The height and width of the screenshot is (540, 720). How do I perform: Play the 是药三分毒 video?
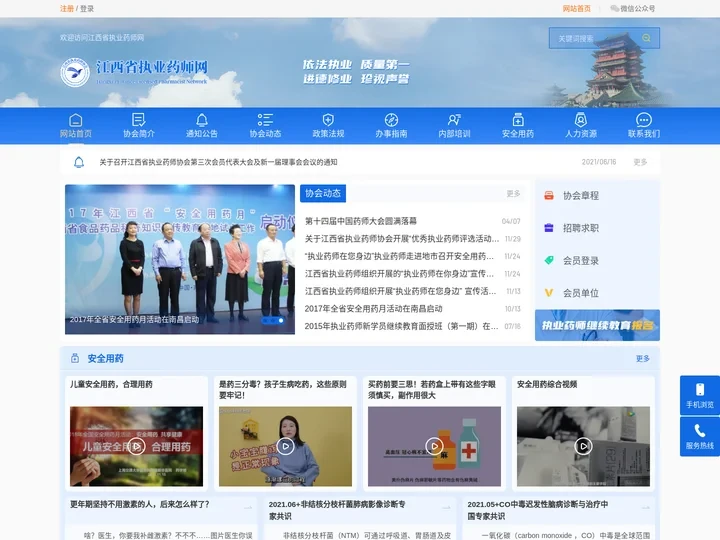(x=285, y=446)
